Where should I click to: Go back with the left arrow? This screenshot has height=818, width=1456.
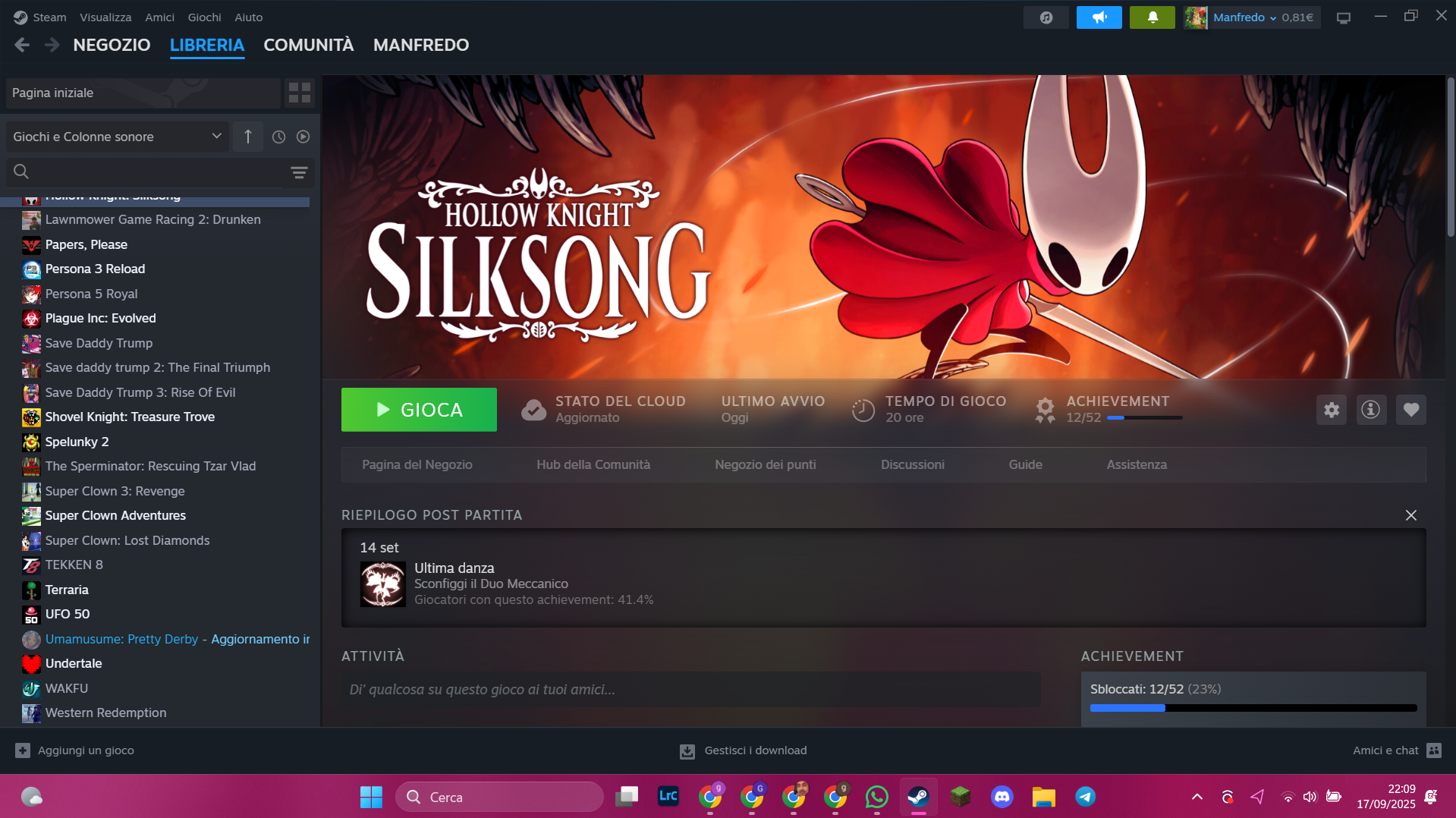click(x=22, y=45)
